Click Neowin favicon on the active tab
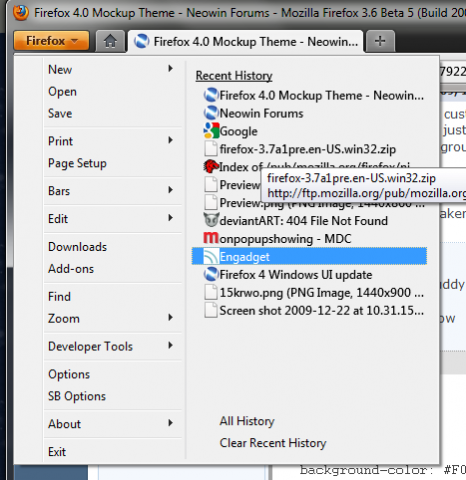This screenshot has width=466, height=480. coord(142,42)
